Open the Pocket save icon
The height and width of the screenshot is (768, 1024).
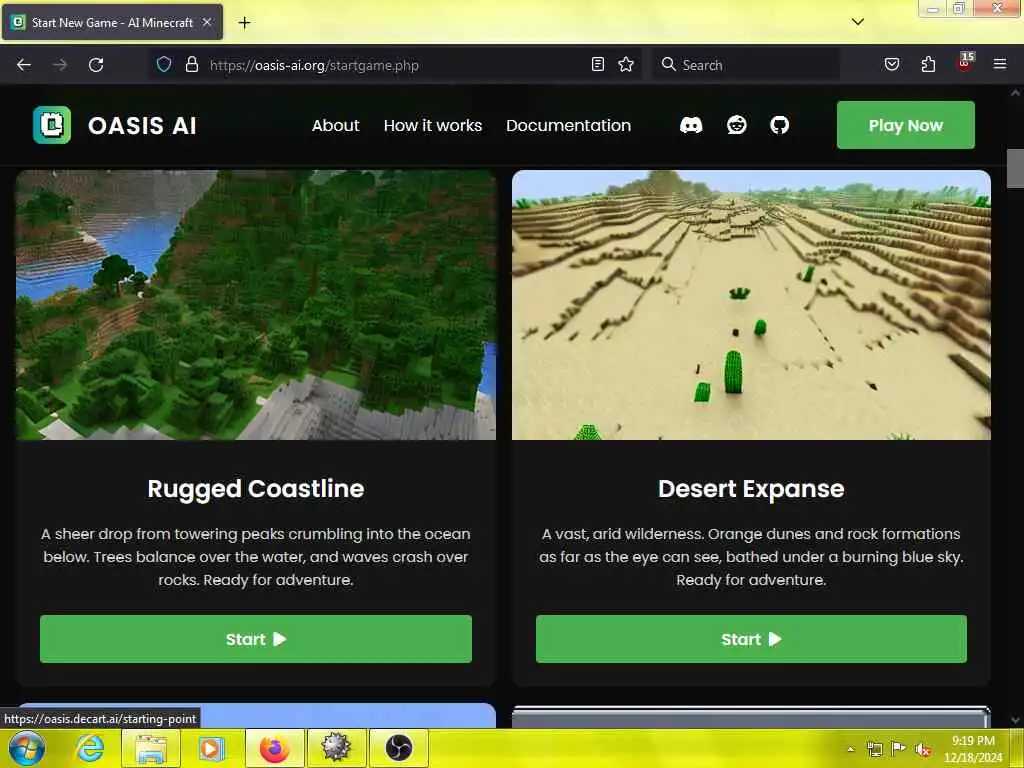click(x=891, y=64)
